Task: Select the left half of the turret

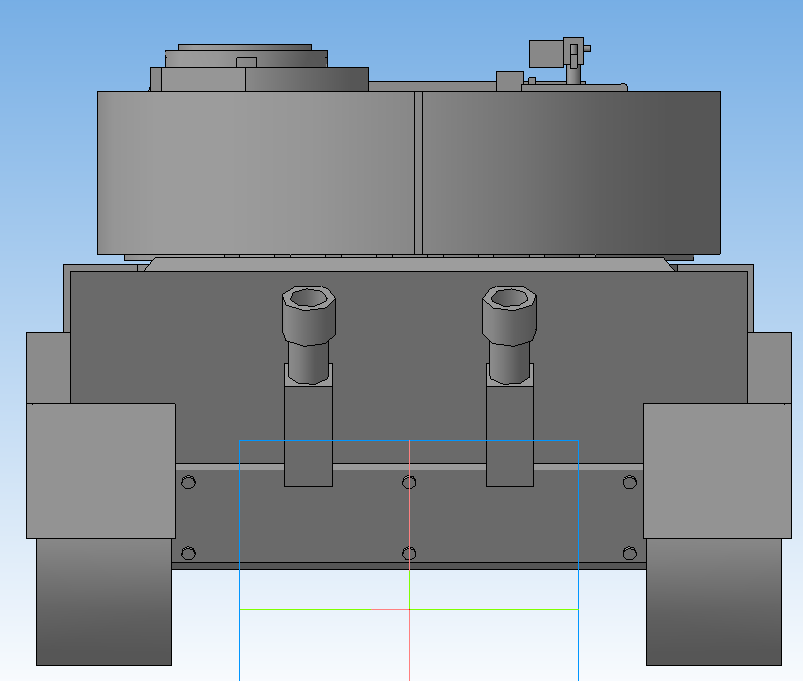Action: 256,172
